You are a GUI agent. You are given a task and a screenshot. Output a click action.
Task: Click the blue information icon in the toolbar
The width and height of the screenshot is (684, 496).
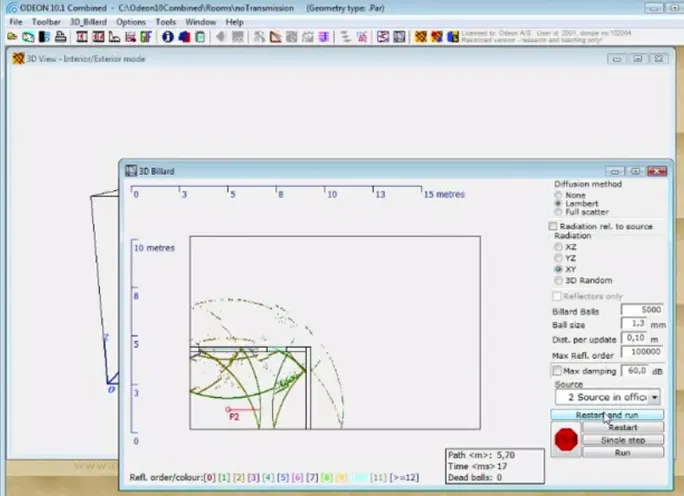[x=168, y=37]
